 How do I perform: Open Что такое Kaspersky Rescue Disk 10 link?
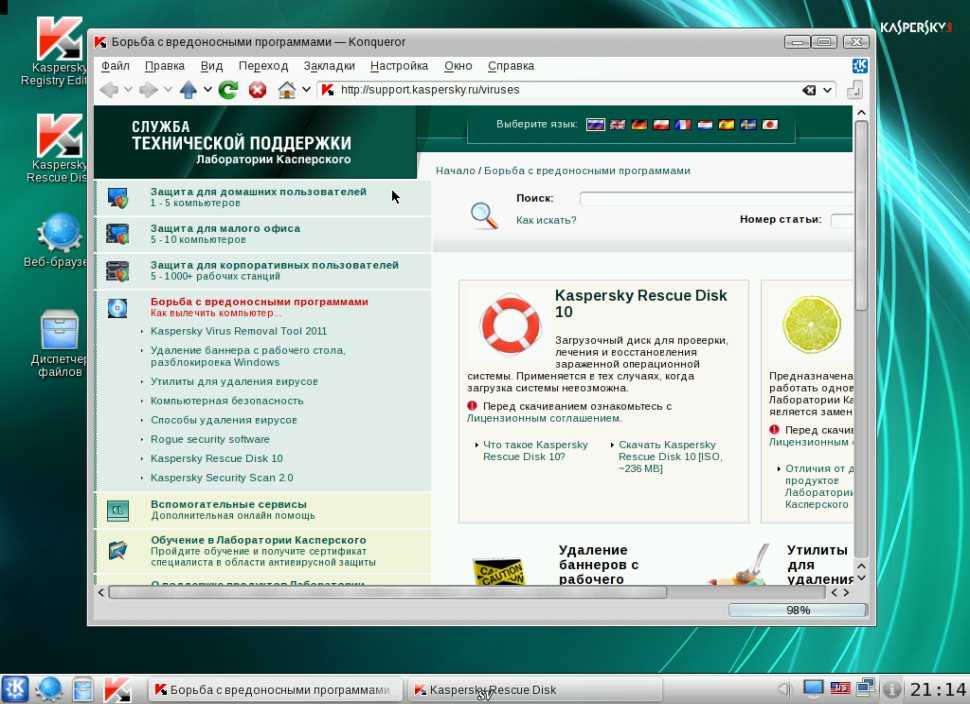pos(535,450)
